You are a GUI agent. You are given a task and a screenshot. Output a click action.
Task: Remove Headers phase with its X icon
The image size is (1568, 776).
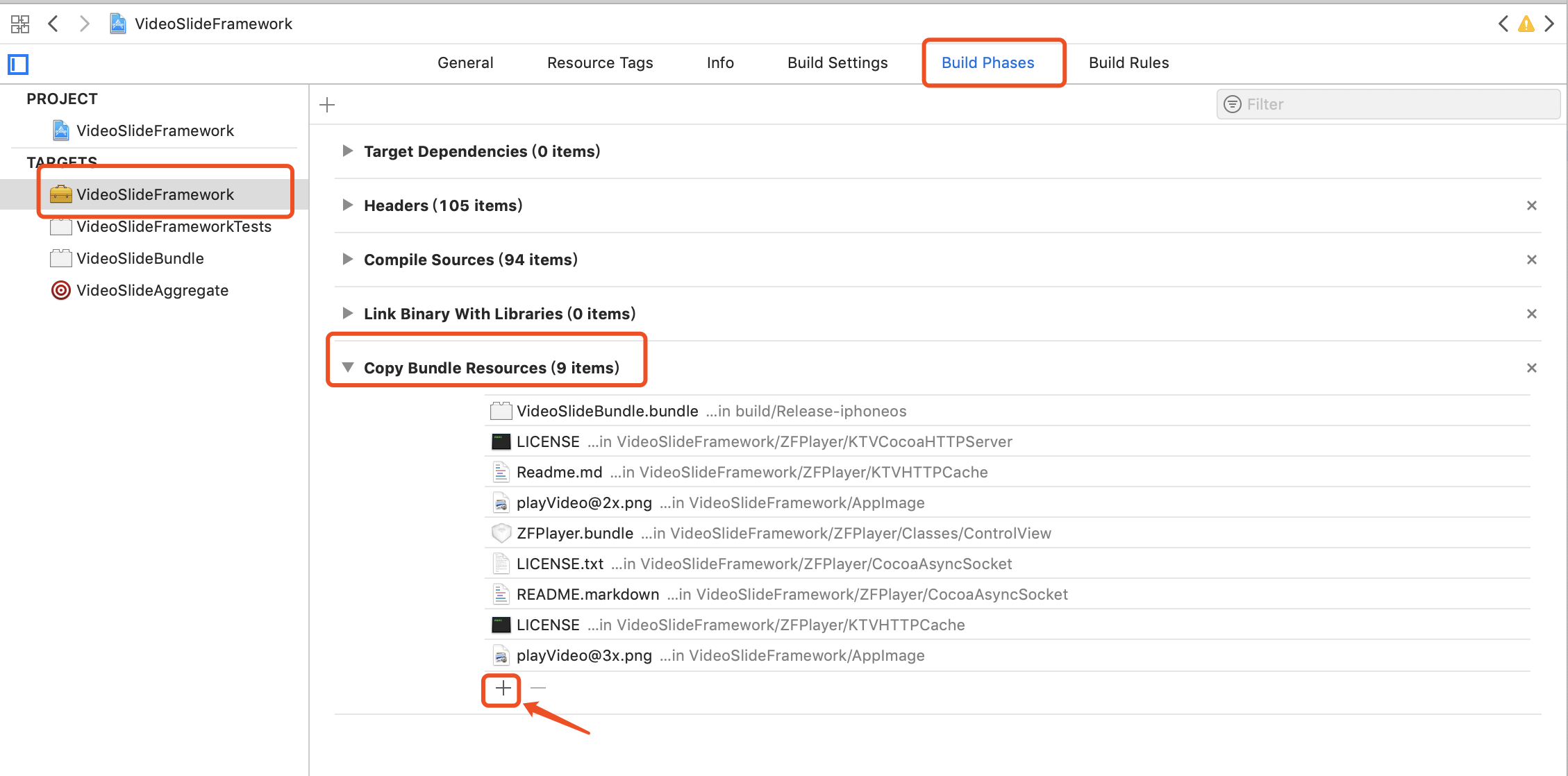(1531, 205)
